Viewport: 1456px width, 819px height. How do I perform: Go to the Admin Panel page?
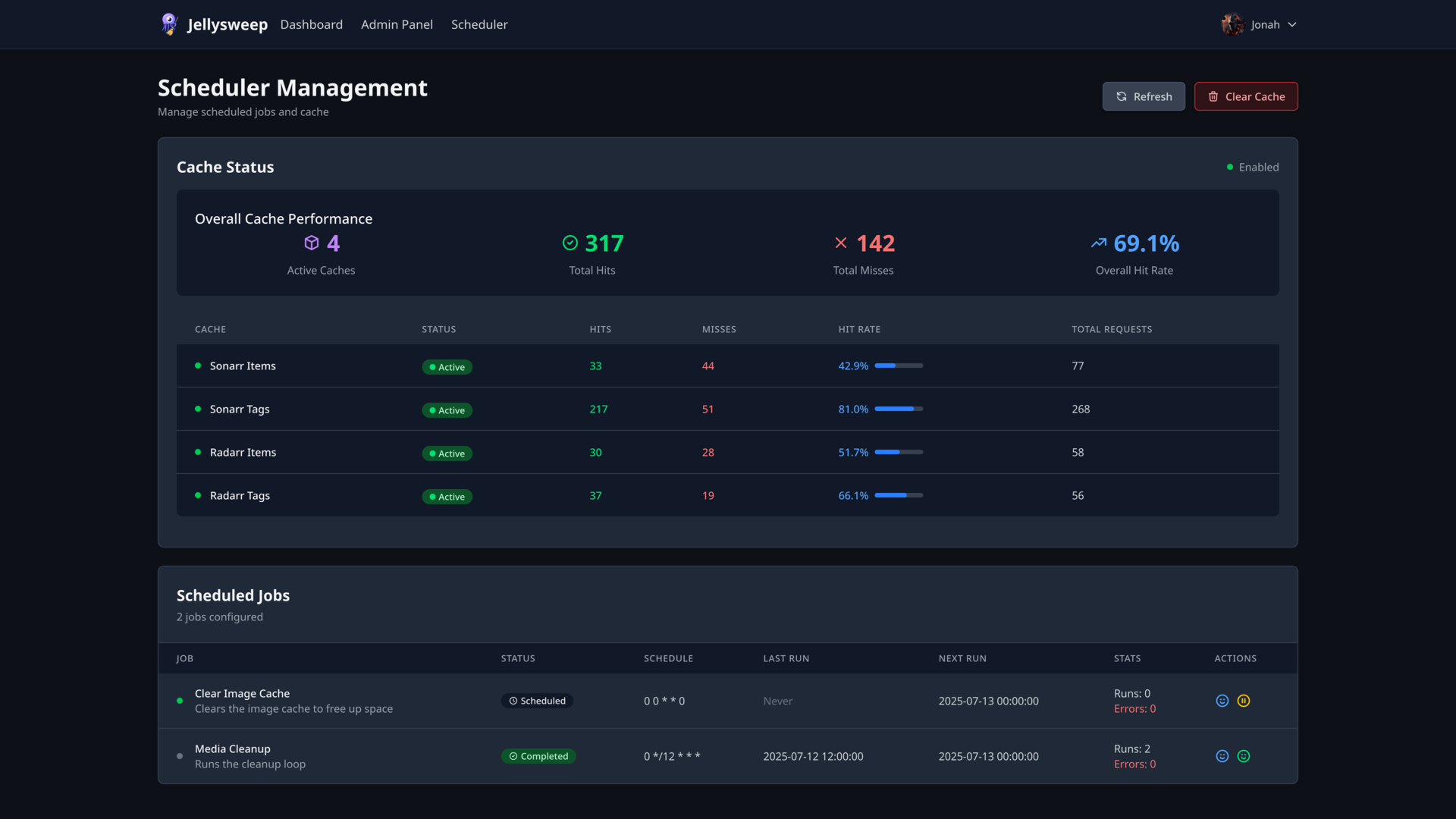(397, 24)
